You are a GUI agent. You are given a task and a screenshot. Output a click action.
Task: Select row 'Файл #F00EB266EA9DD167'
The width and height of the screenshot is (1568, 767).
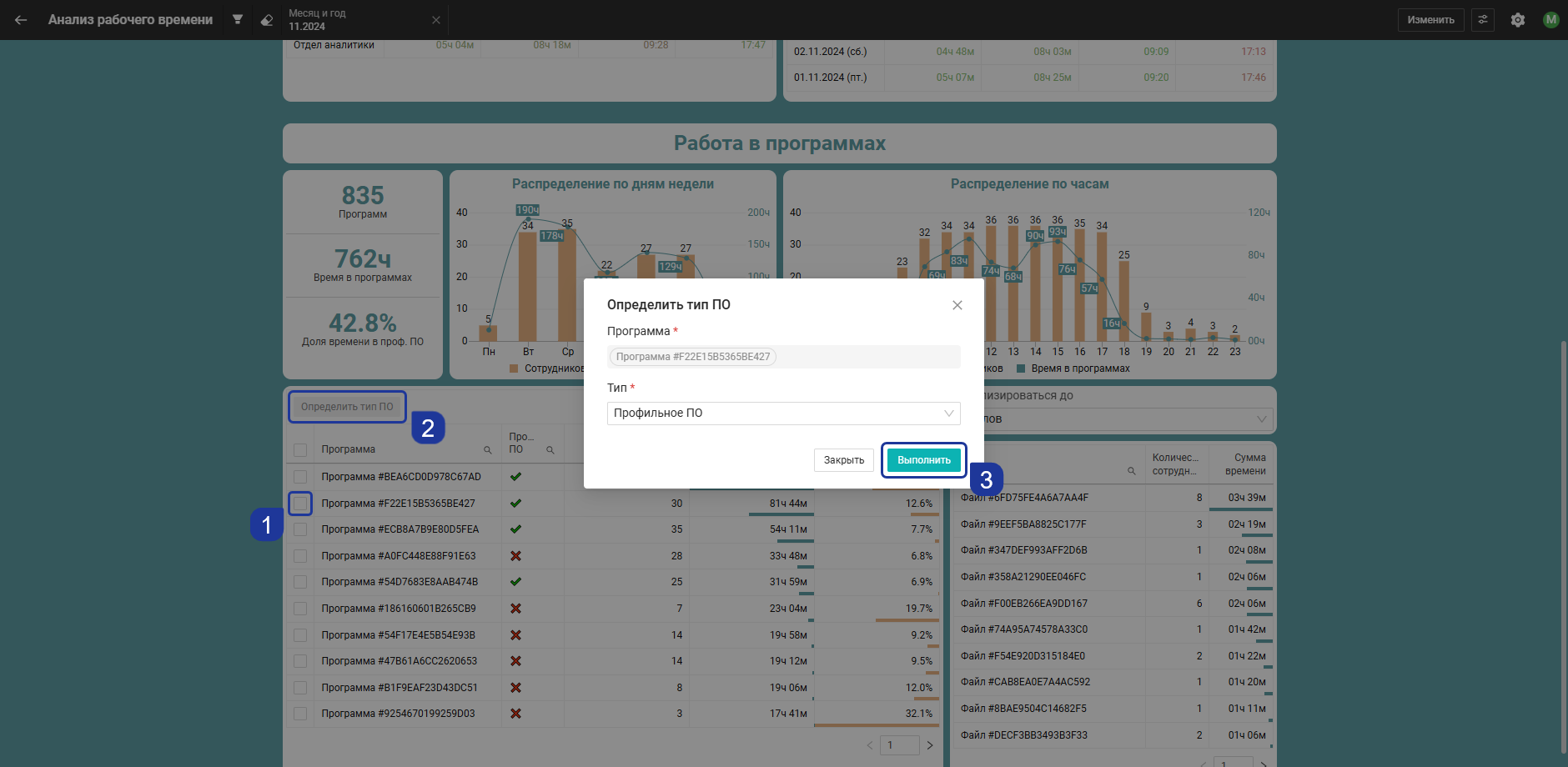pyautogui.click(x=1113, y=604)
